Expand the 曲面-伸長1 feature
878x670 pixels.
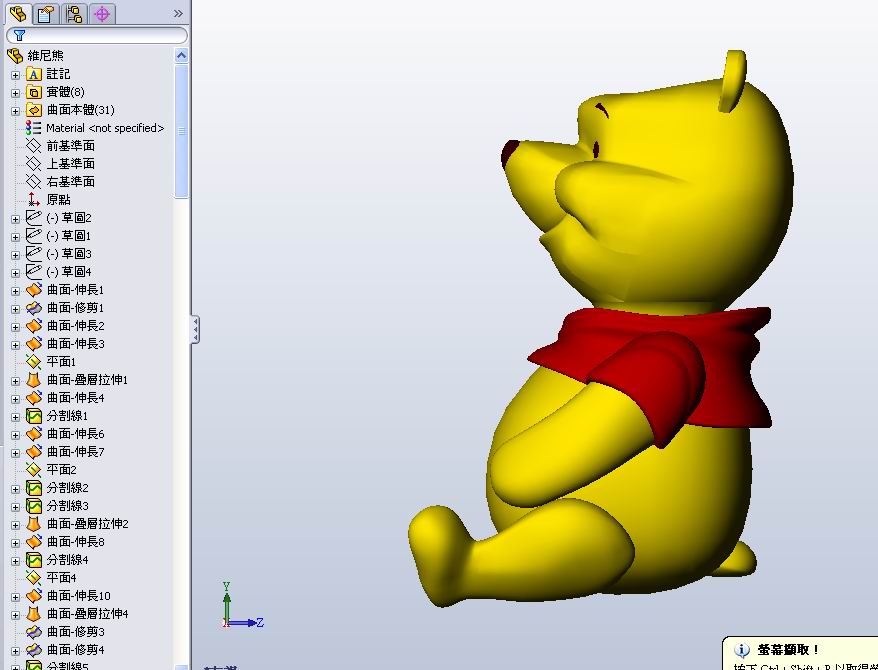coord(16,291)
